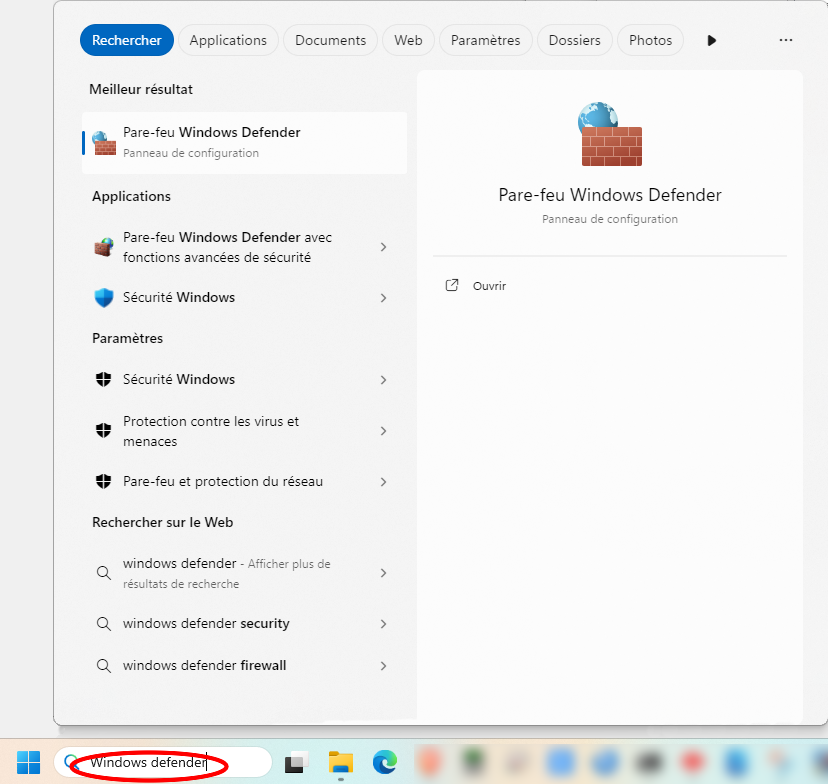Open File Explorer from the taskbar

(341, 762)
